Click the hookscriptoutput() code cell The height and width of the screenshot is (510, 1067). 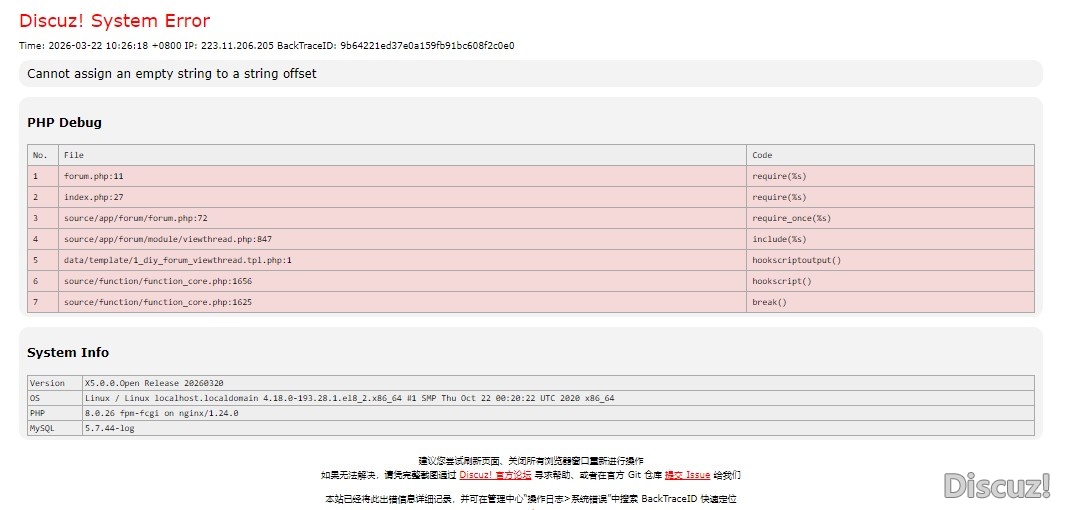click(890, 260)
